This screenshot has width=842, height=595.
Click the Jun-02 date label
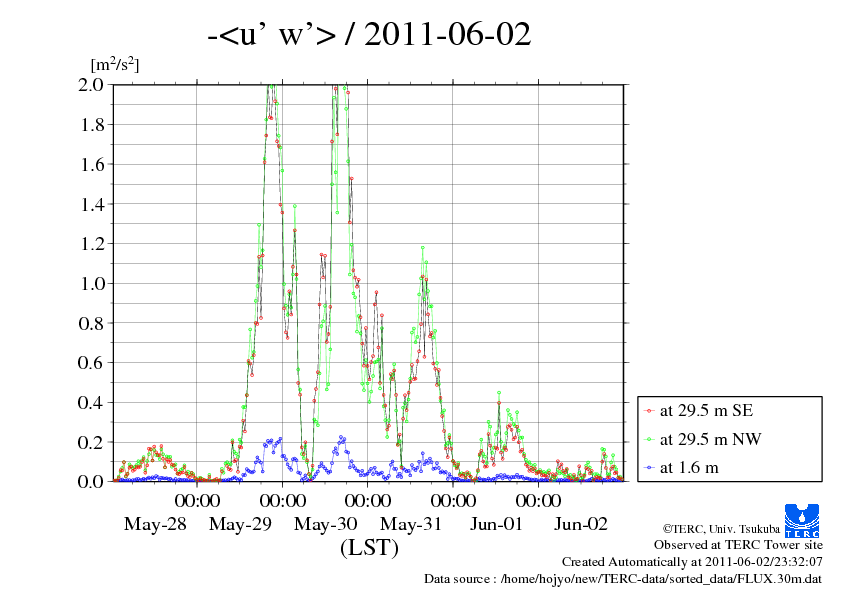point(581,524)
